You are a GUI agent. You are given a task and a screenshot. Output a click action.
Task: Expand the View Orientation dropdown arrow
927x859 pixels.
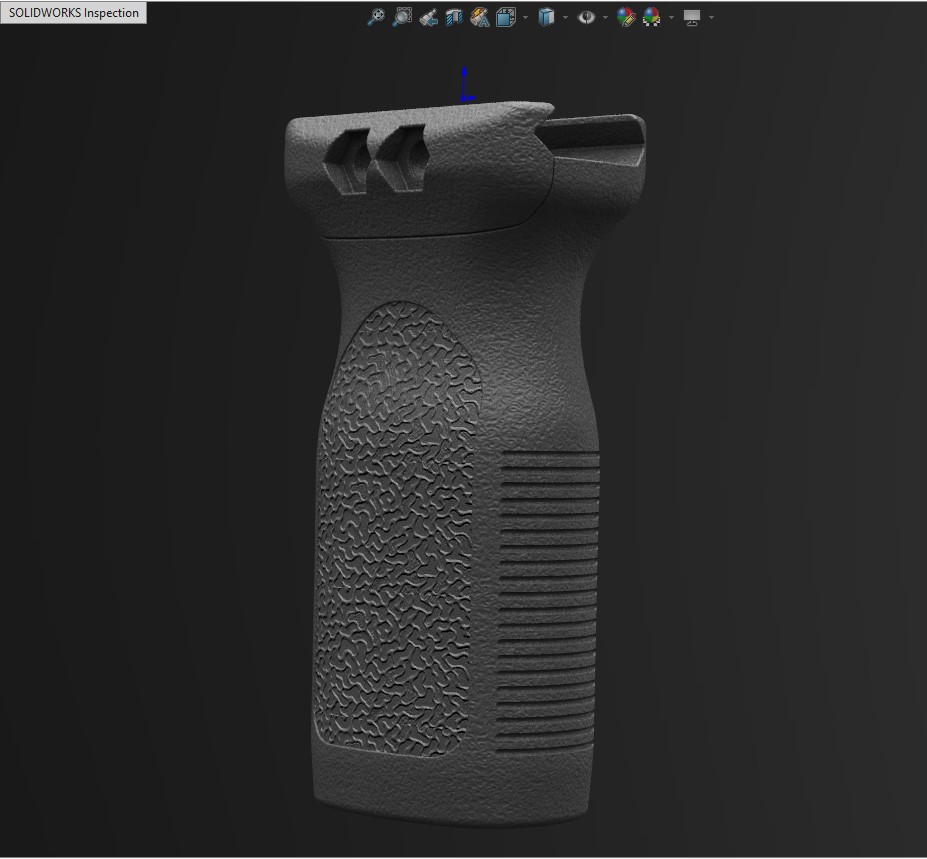(x=525, y=18)
